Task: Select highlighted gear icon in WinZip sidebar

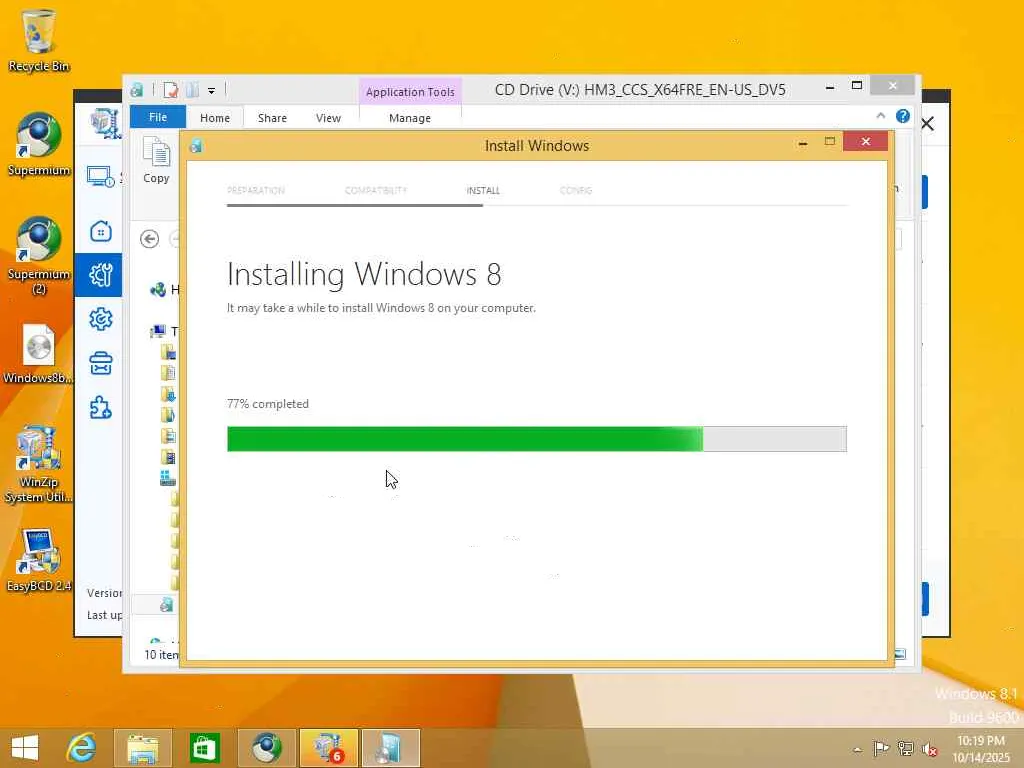Action: click(x=101, y=275)
